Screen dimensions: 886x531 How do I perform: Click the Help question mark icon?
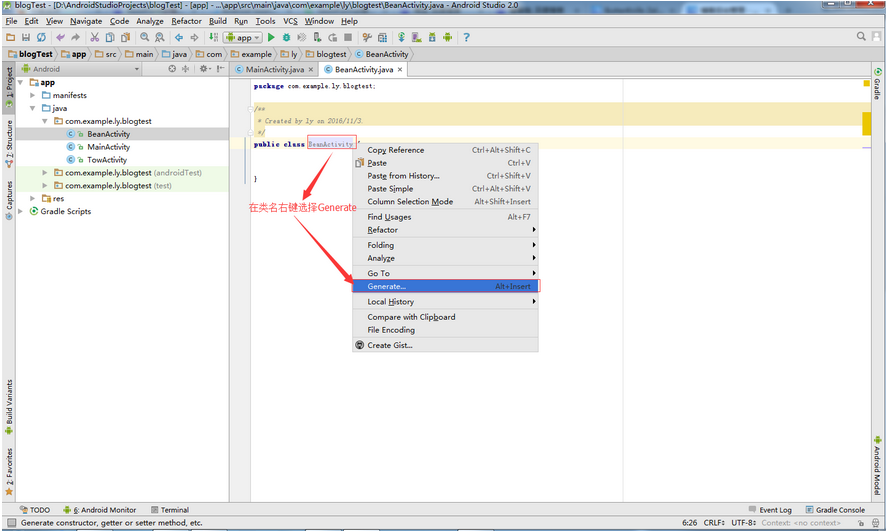[466, 37]
